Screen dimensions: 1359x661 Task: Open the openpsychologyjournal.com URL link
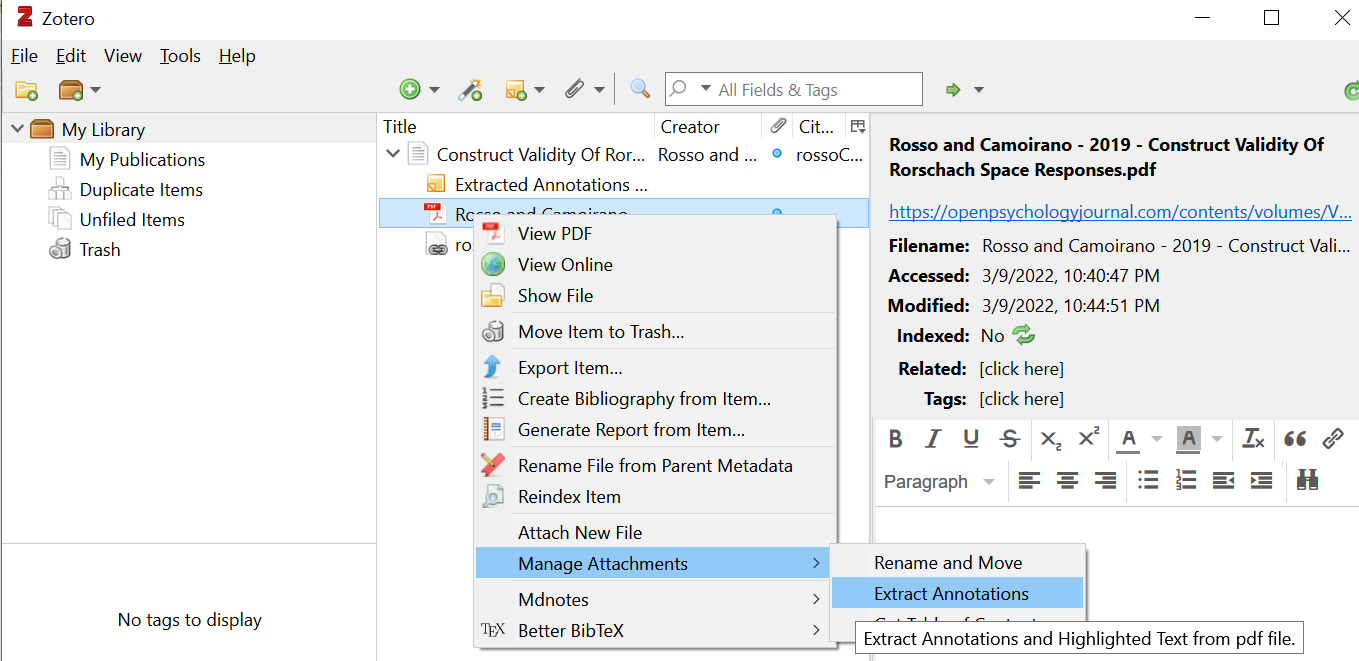[x=1120, y=212]
